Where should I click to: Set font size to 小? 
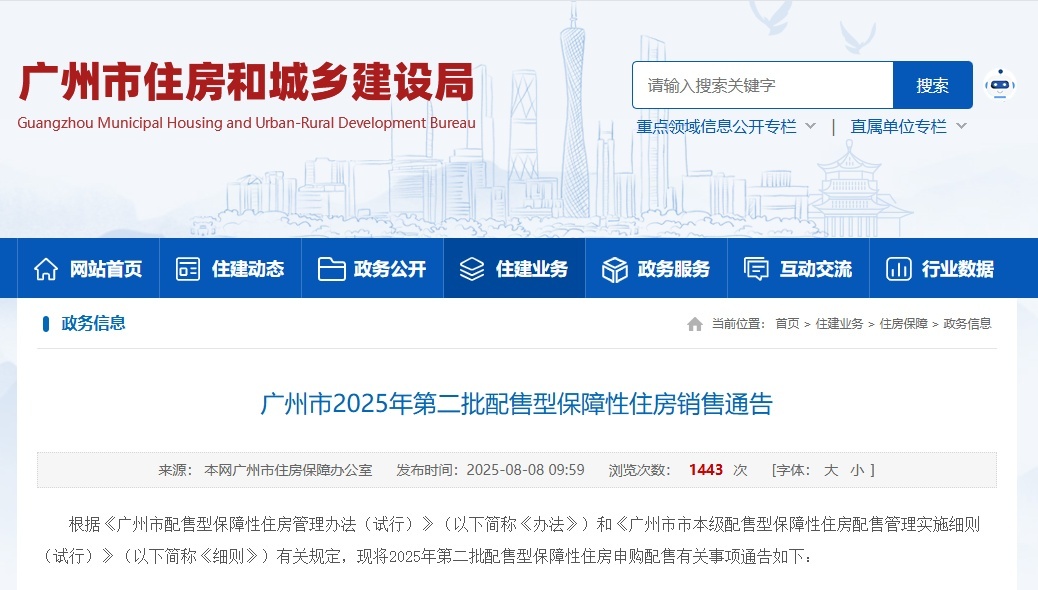click(x=856, y=470)
